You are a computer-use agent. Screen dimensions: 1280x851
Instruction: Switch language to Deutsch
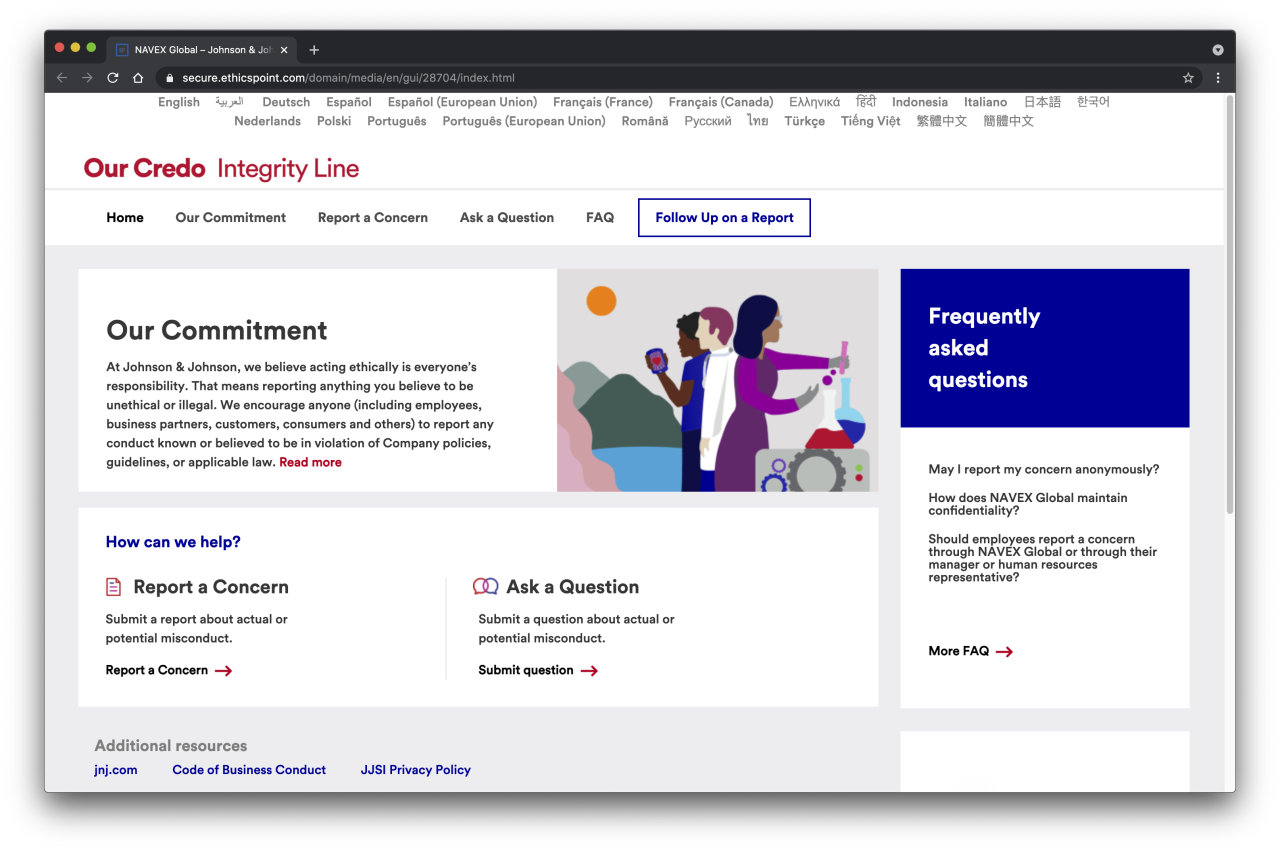(286, 102)
